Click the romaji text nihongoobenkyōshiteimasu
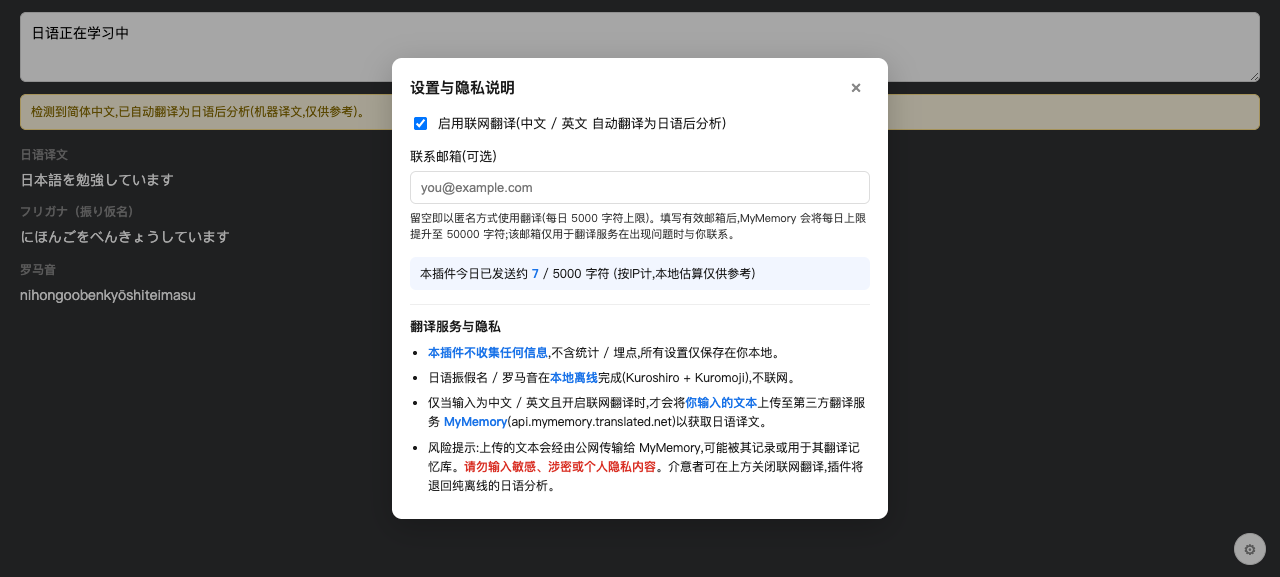This screenshot has width=1280, height=577. (x=108, y=295)
